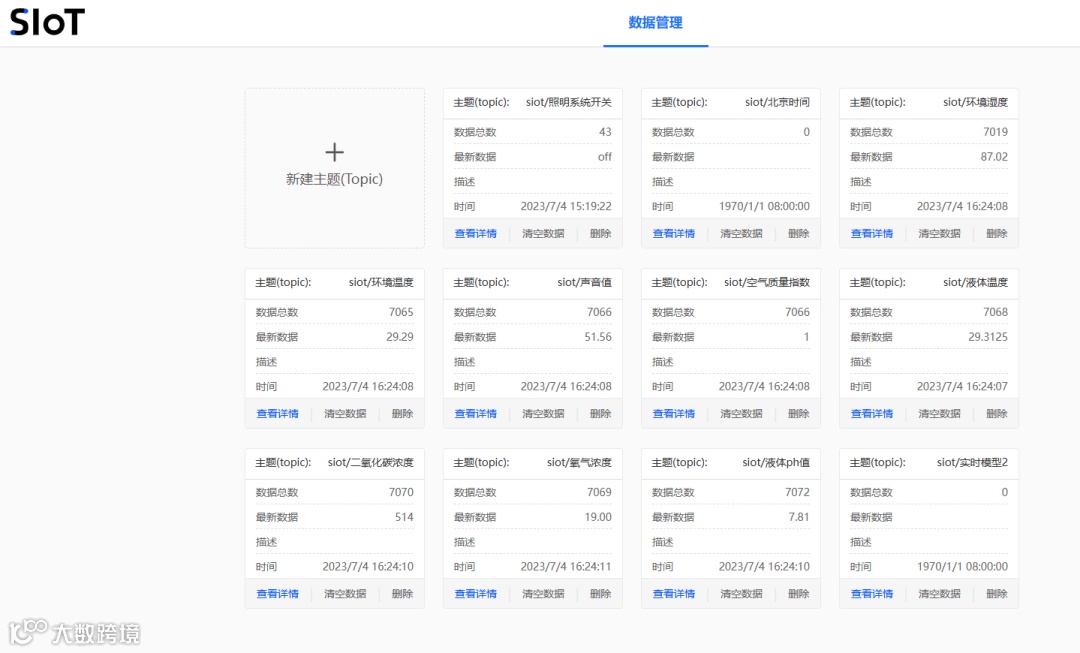Delete the siot/空气质量指数 topic
This screenshot has height=653, width=1080.
pos(799,414)
